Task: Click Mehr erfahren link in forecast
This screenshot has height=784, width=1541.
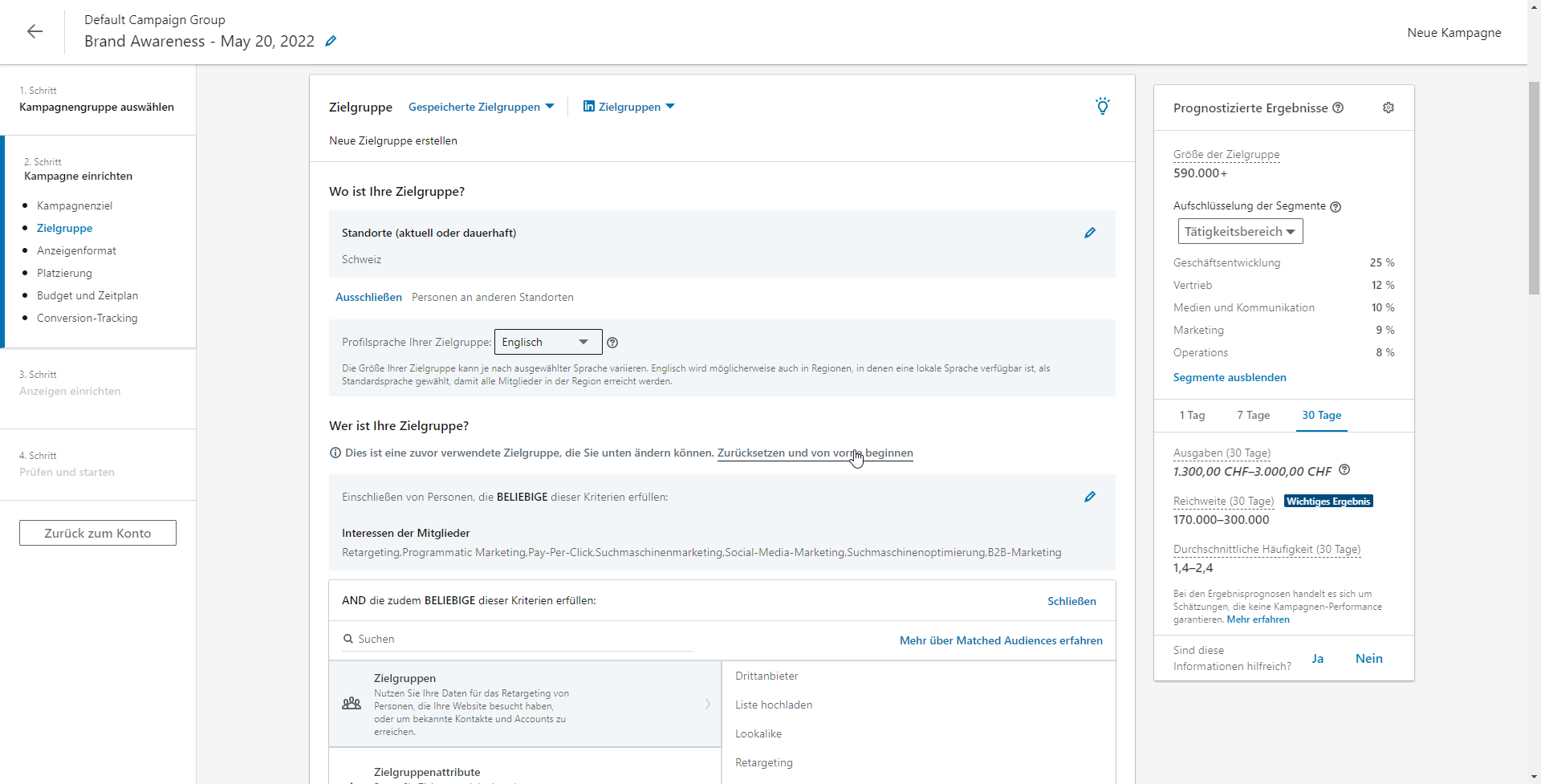Action: [x=1258, y=619]
